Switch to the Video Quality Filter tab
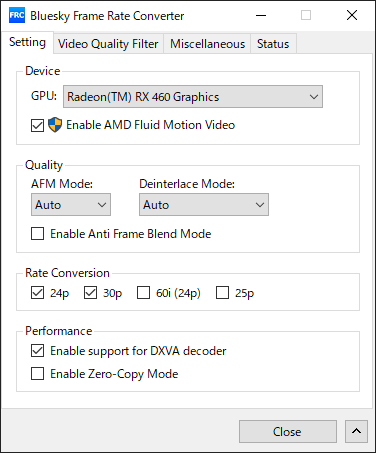 point(108,44)
